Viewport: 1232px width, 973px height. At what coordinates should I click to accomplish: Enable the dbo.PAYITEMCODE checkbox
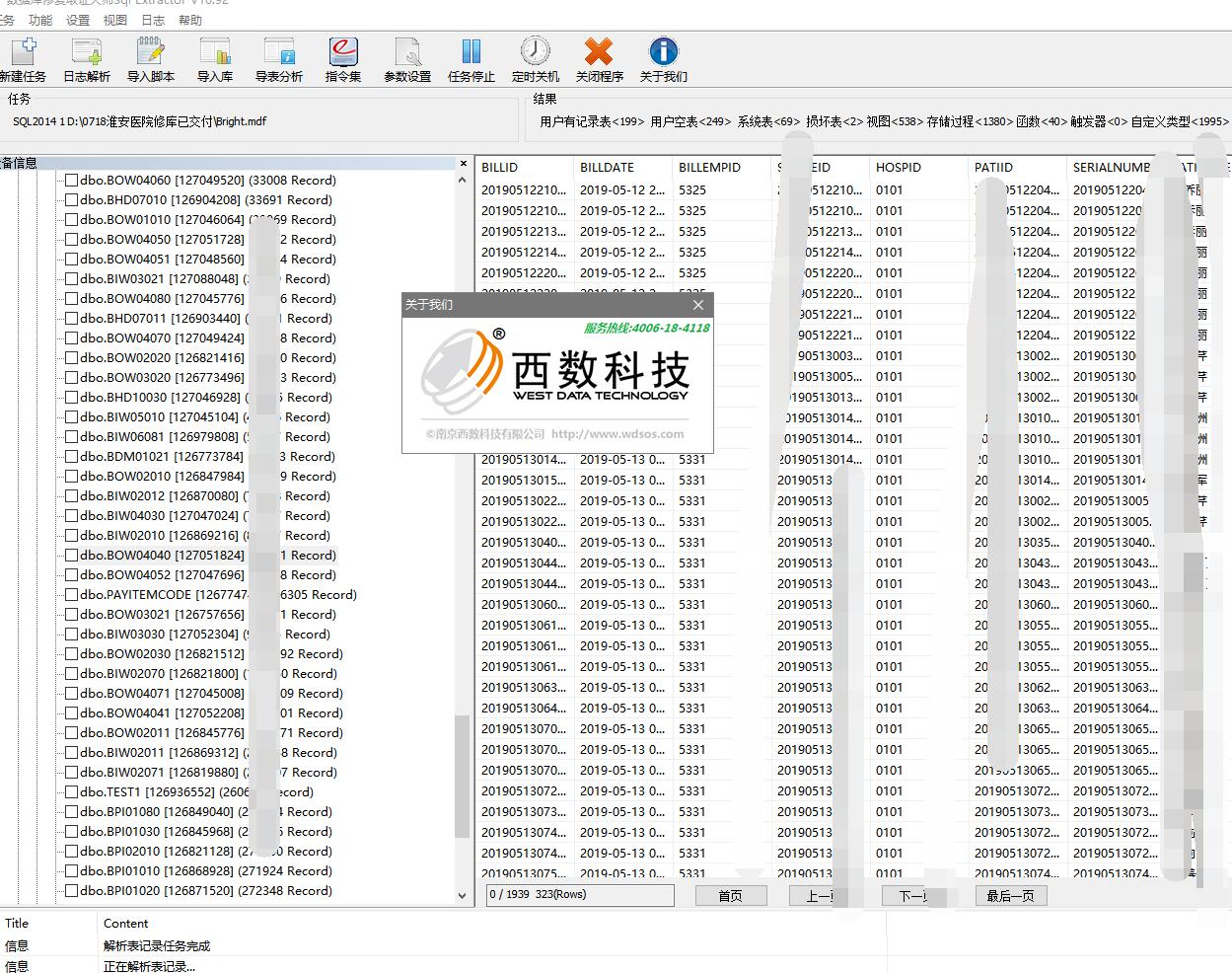(x=71, y=595)
